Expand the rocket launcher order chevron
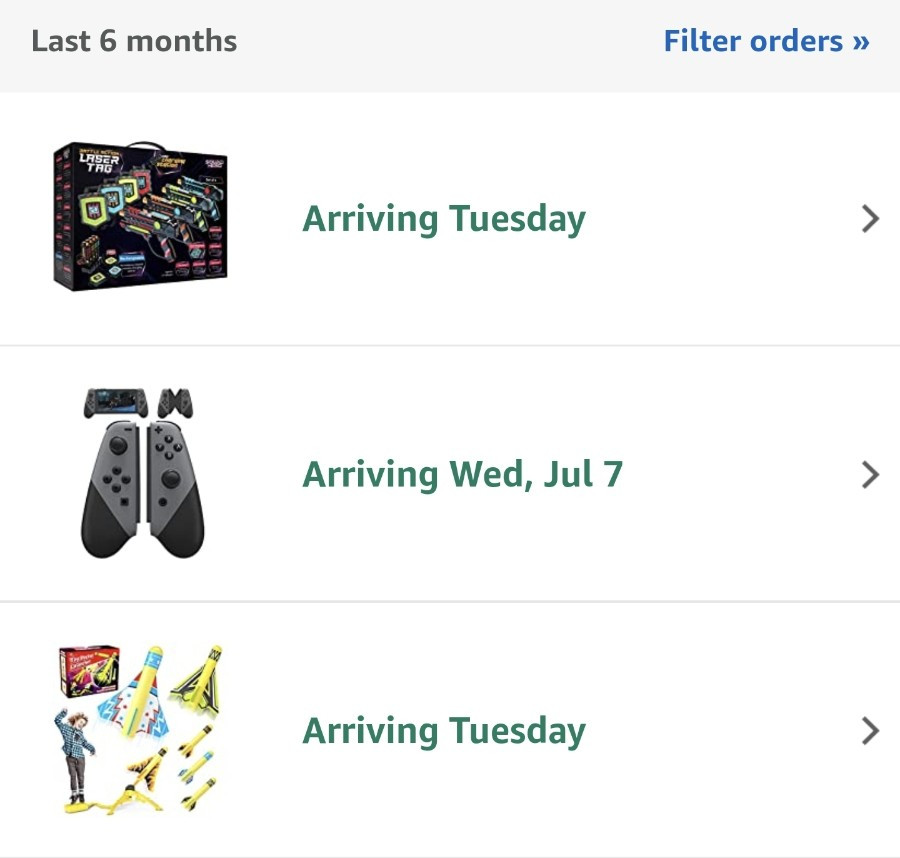 point(870,731)
